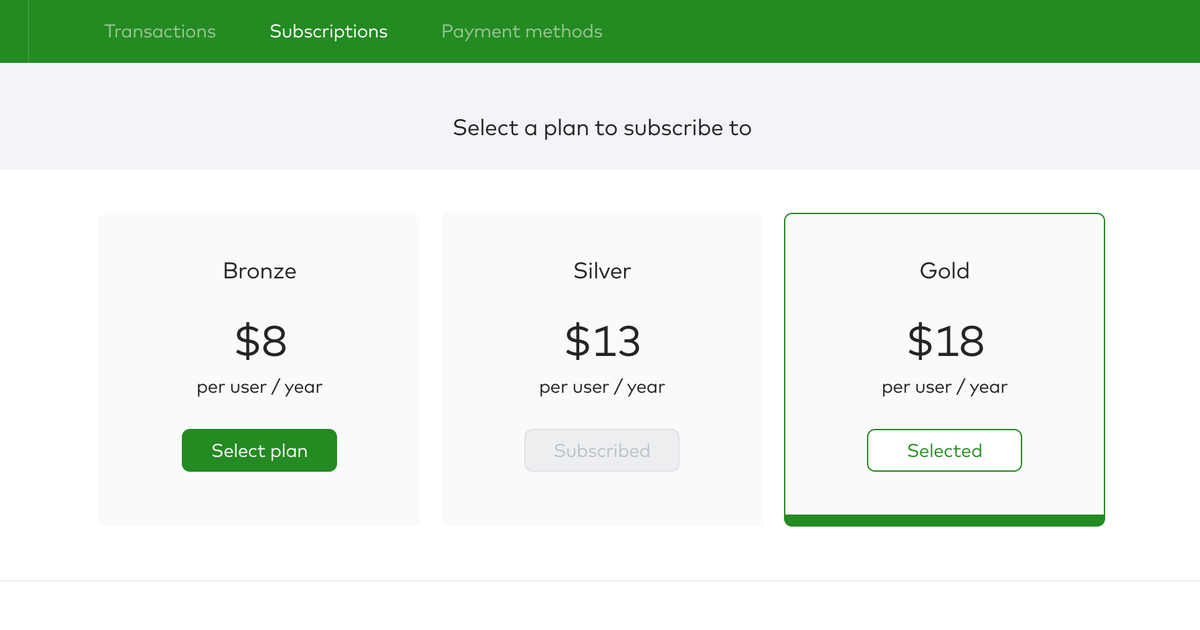
Task: Click the Subscribed button under Silver
Action: 601,450
